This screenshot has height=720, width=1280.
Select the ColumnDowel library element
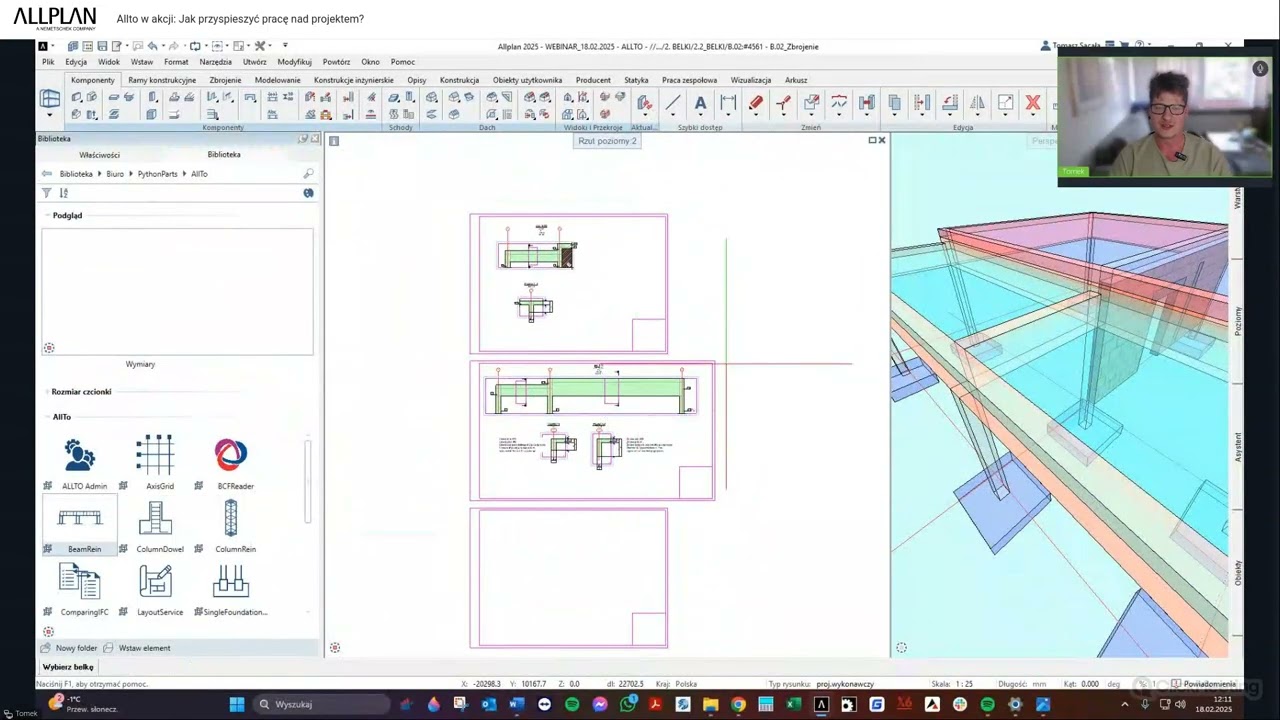tap(155, 525)
